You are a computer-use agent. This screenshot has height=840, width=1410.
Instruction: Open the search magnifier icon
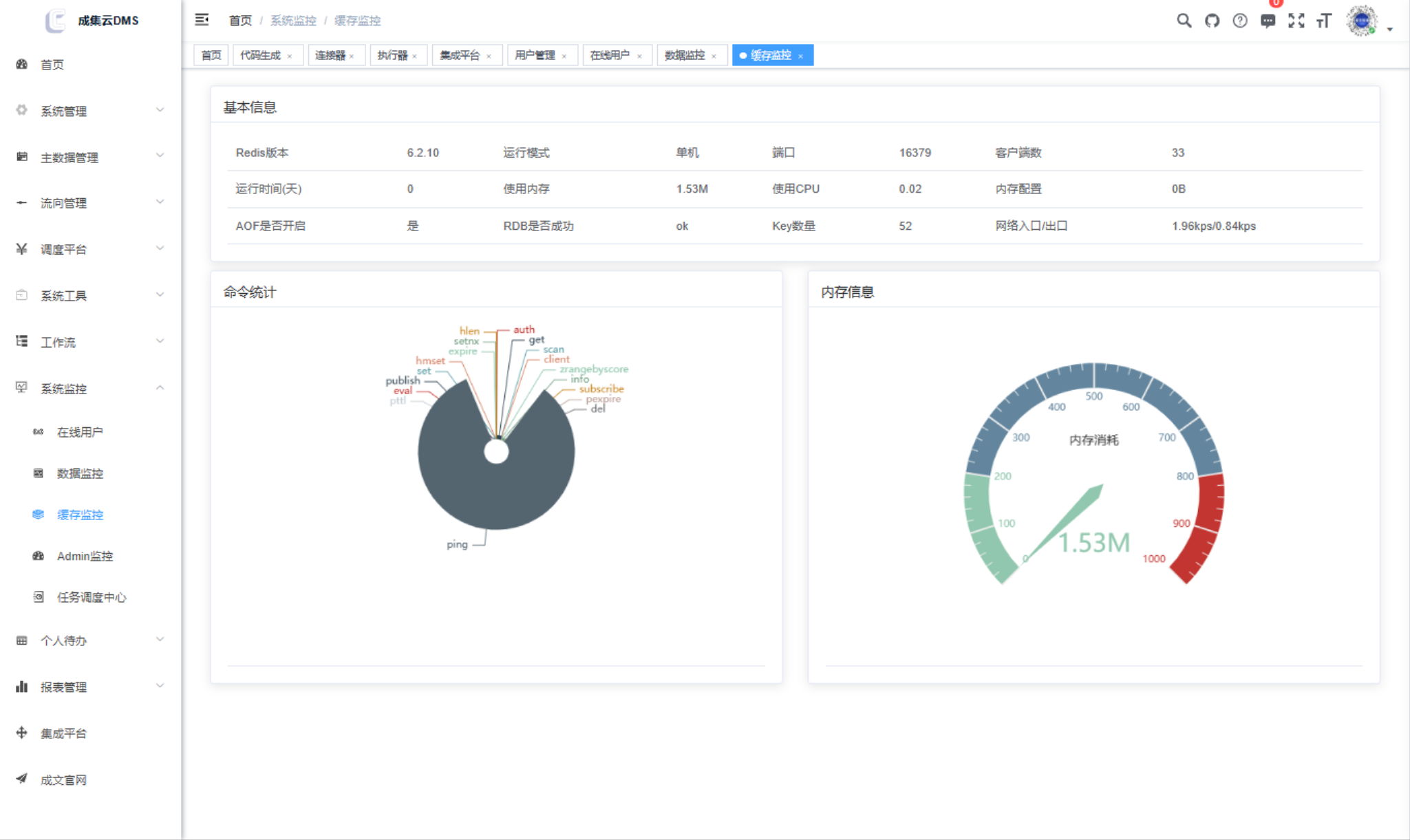click(x=1184, y=21)
